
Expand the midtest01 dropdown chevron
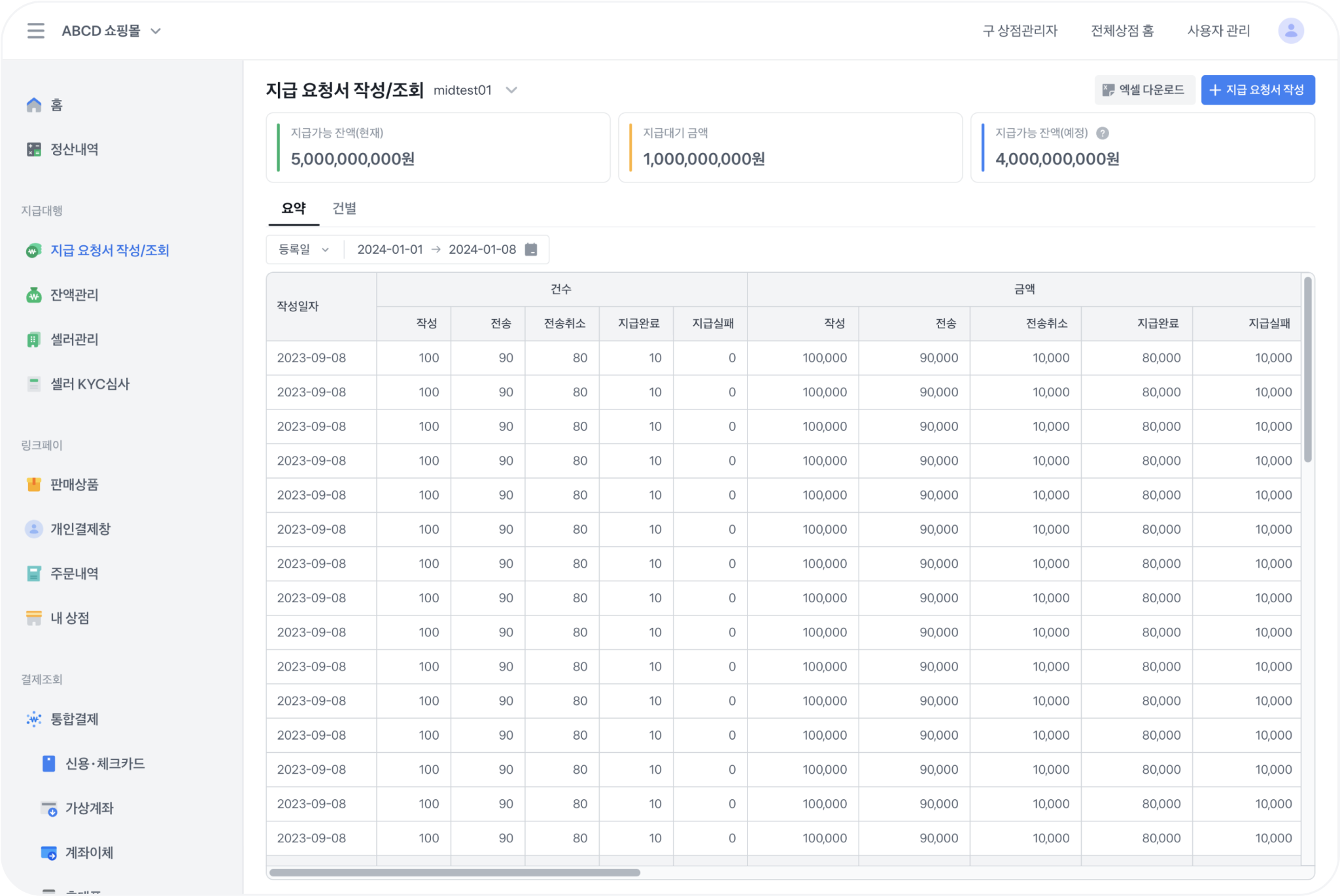pyautogui.click(x=511, y=90)
